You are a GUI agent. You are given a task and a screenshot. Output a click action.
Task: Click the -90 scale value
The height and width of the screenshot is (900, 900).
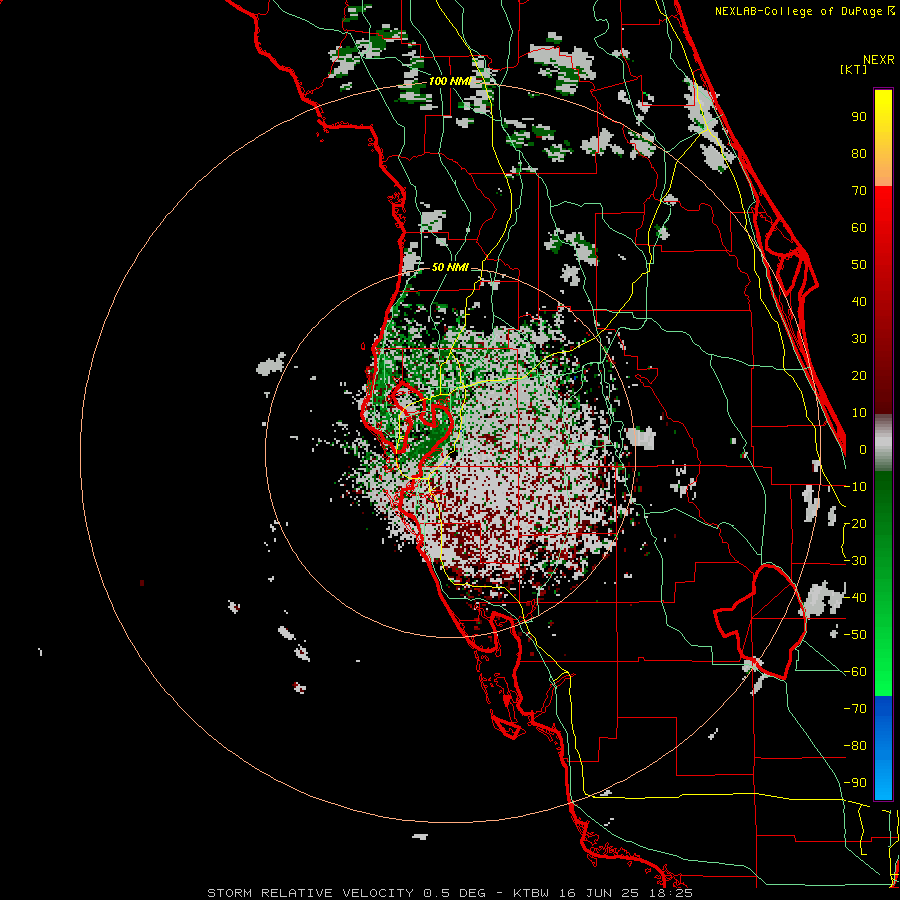(x=855, y=783)
